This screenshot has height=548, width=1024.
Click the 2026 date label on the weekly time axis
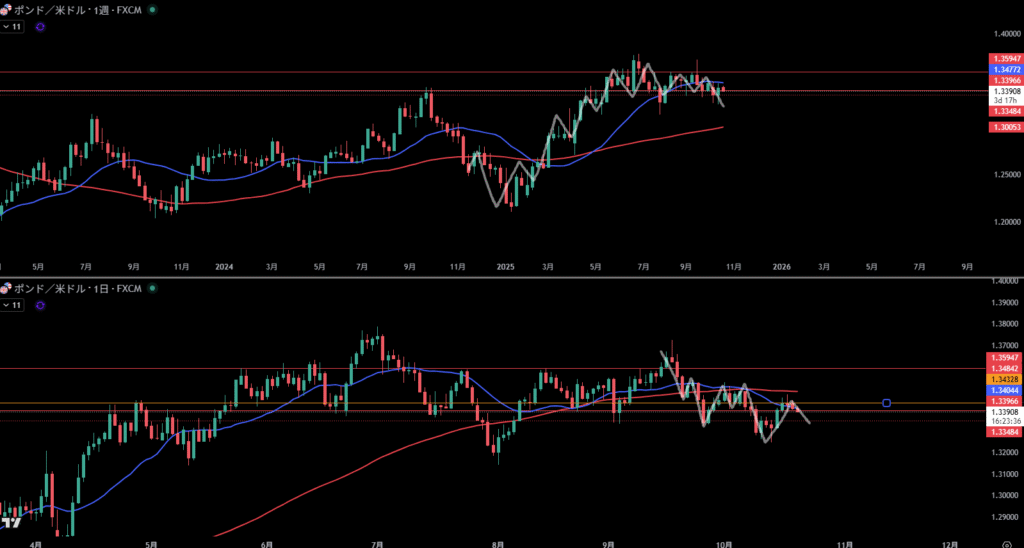click(782, 267)
